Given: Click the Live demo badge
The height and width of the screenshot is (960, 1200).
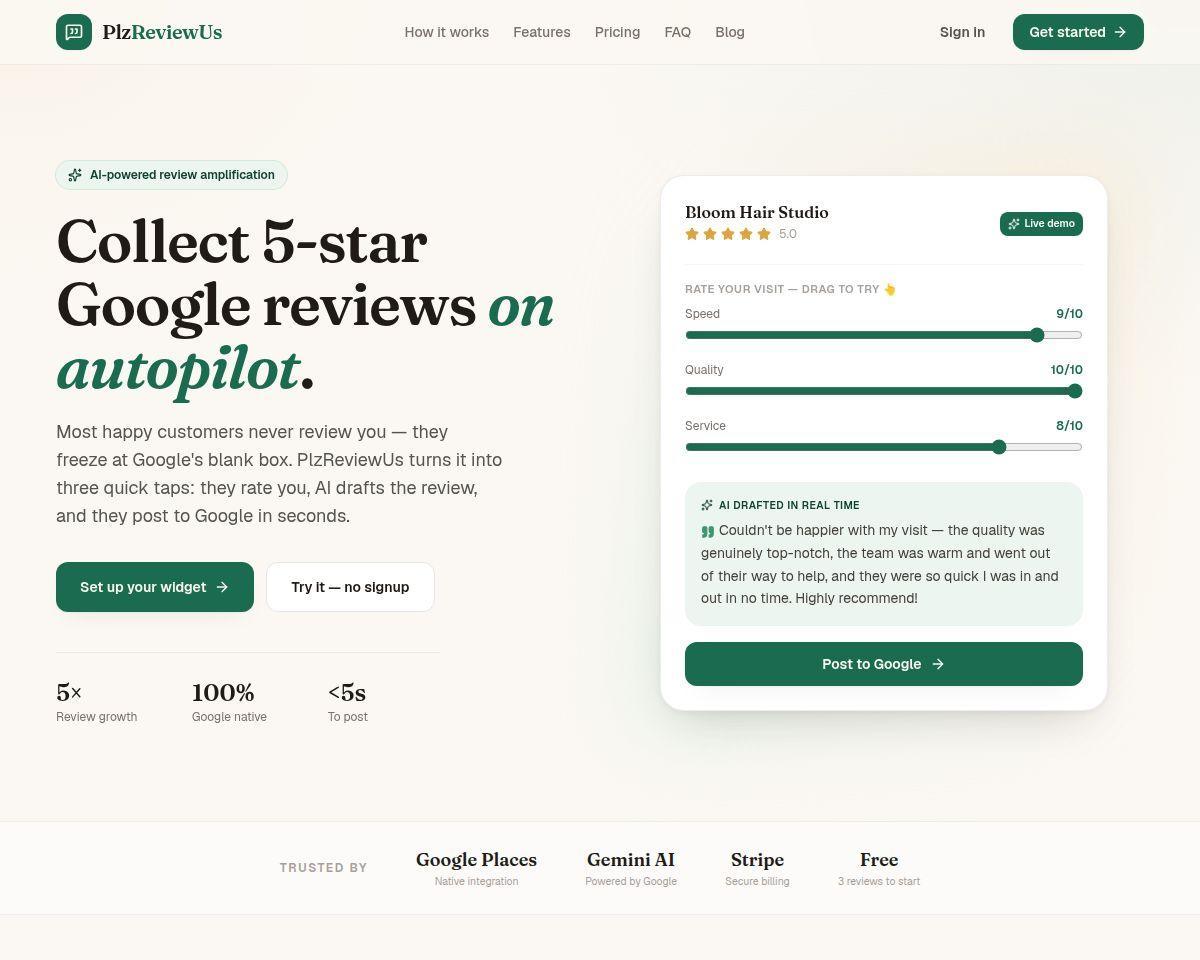Looking at the screenshot, I should [1041, 224].
